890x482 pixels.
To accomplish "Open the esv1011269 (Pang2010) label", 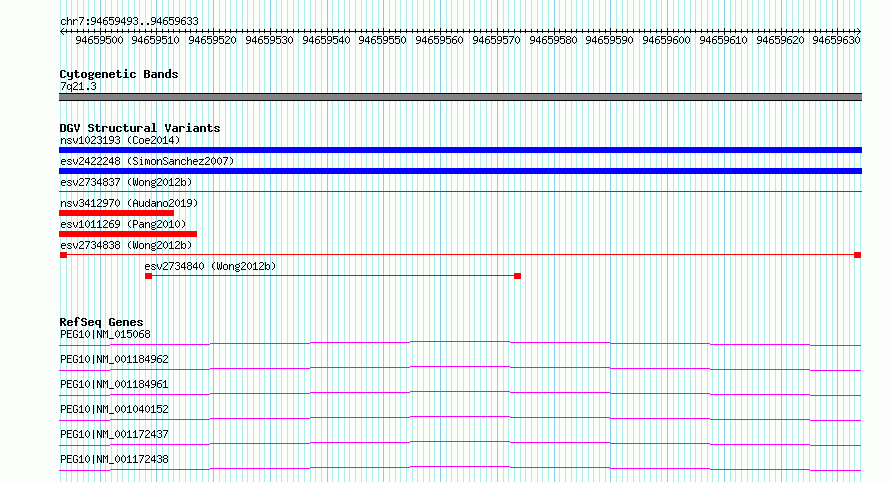I will [123, 224].
